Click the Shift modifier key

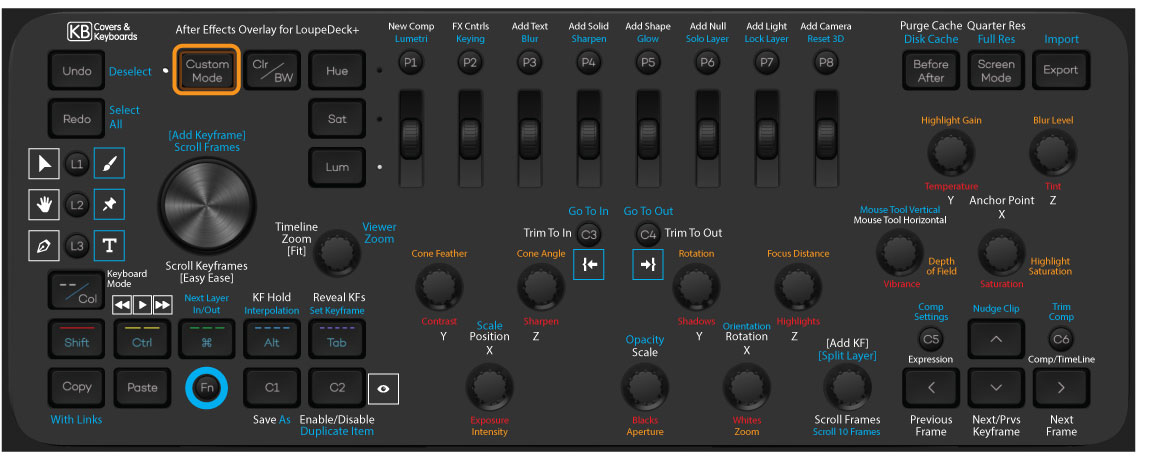click(x=77, y=339)
